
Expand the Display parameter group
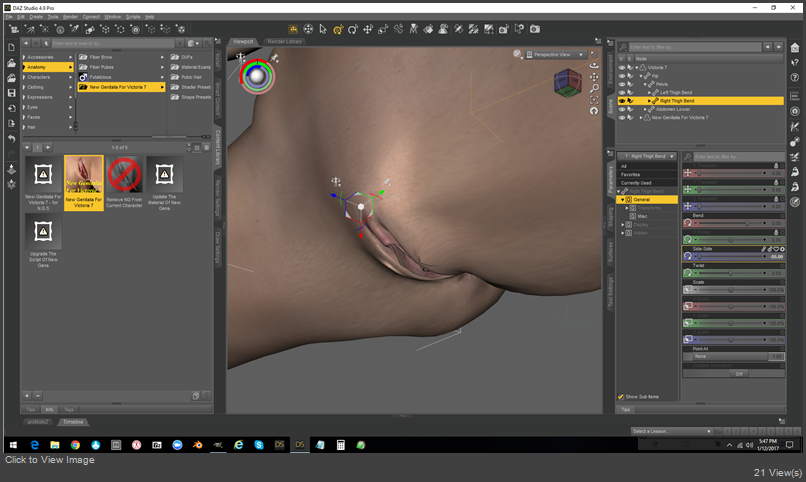click(623, 225)
